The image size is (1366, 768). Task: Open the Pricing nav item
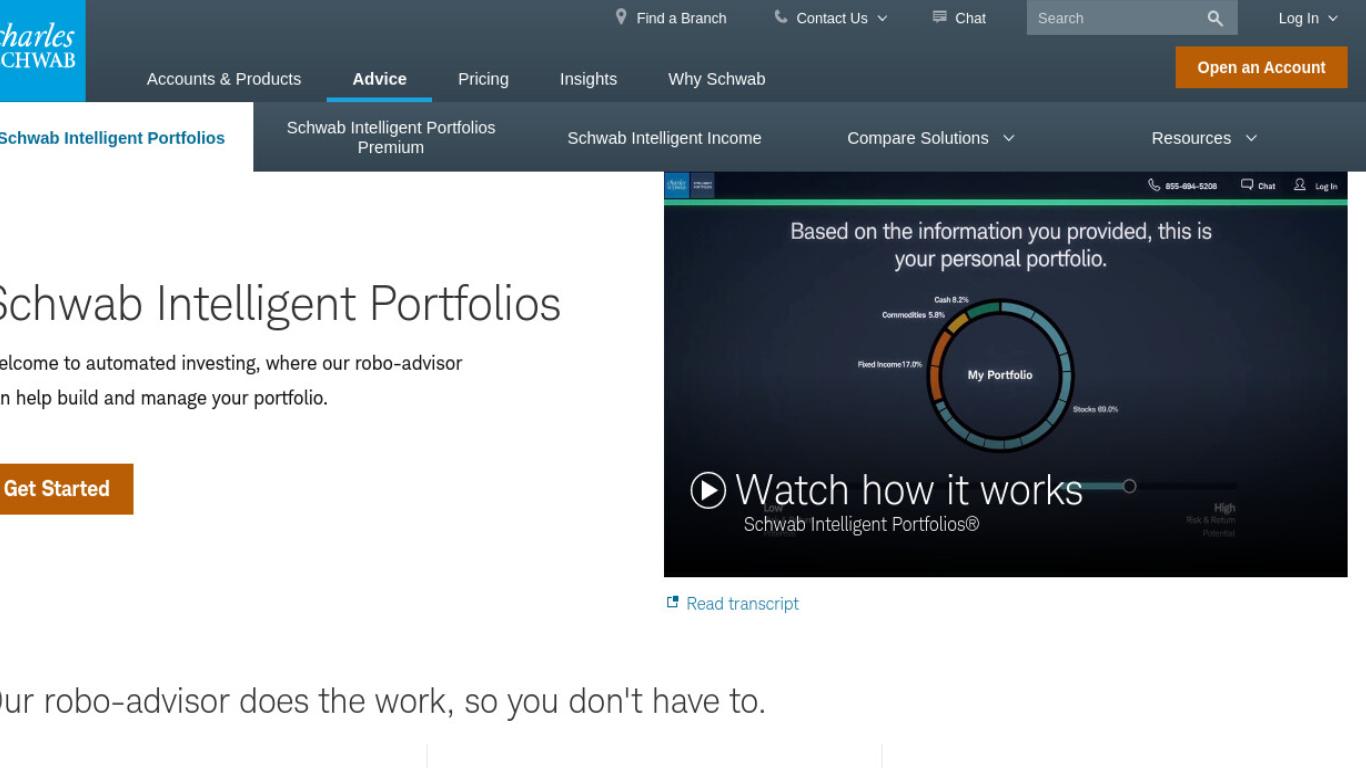[483, 79]
